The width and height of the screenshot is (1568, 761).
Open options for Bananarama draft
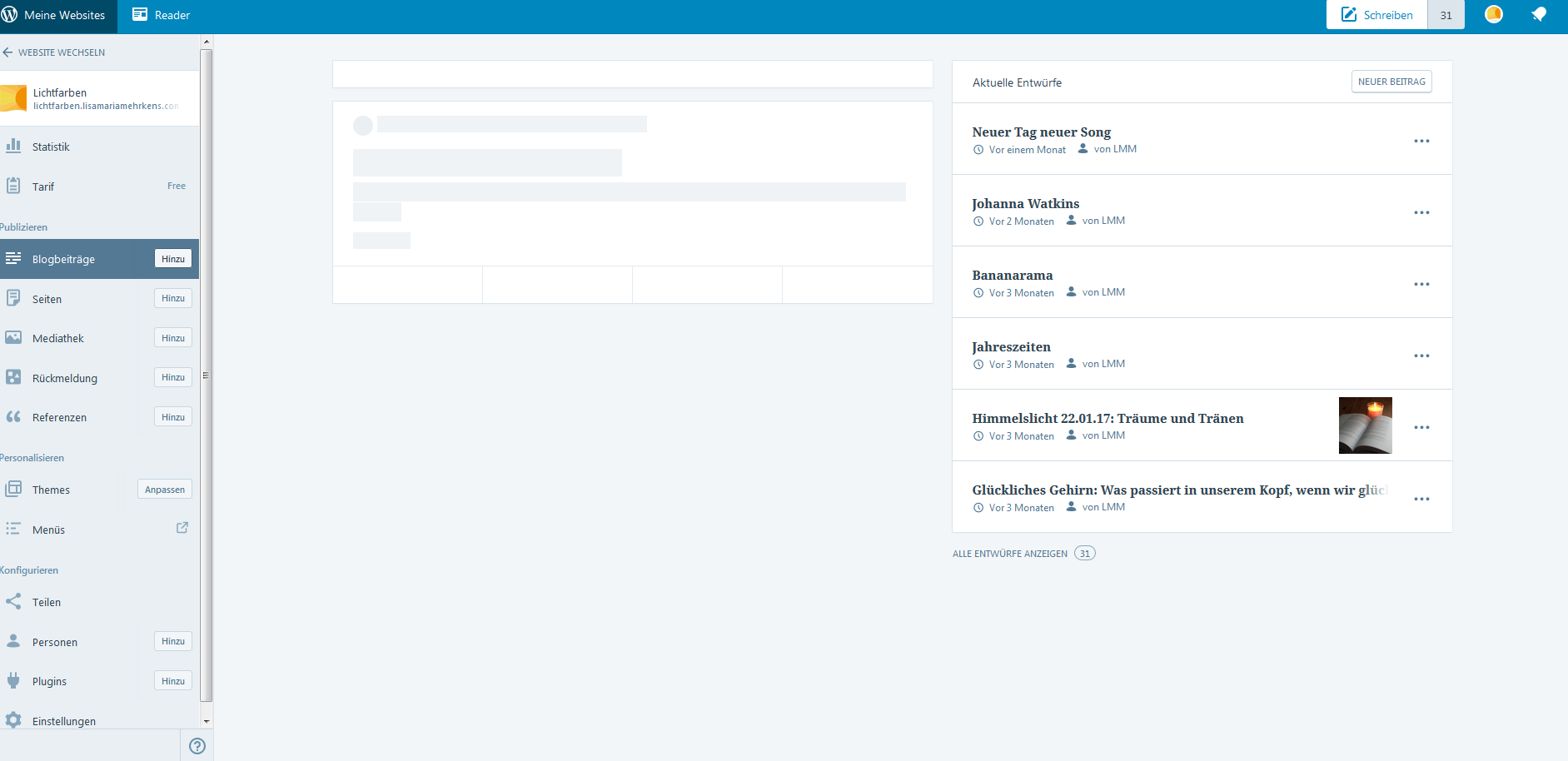tap(1421, 284)
